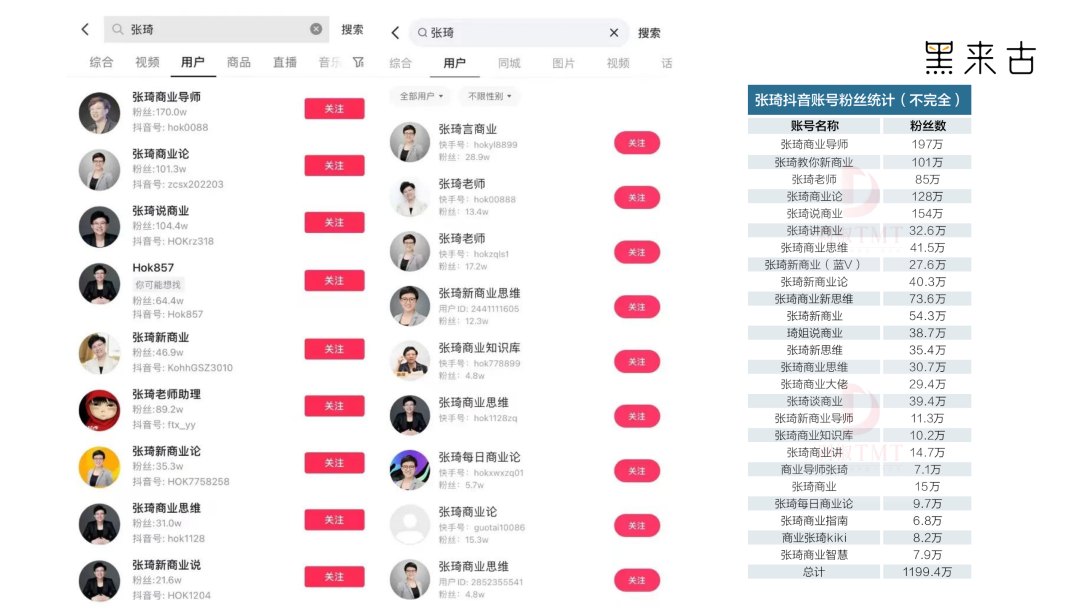Tap the magnifier icon in the Kuaishou search box
The width and height of the screenshot is (1080, 608).
tap(422, 32)
